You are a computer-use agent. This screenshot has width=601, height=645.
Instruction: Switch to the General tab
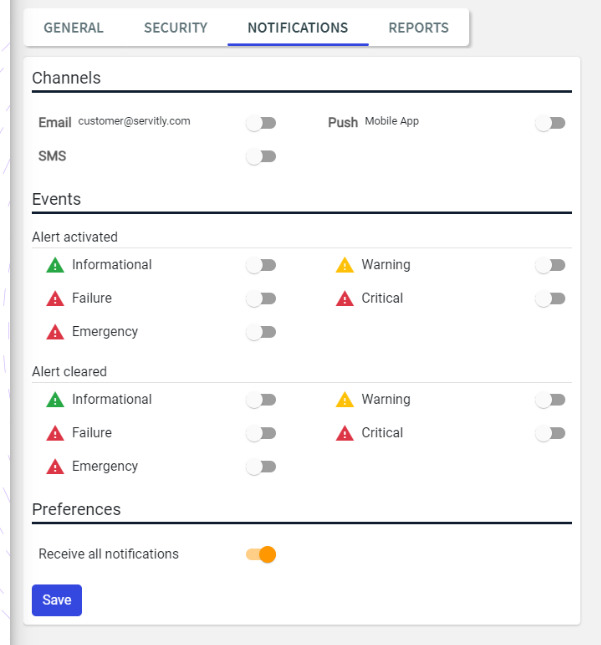click(x=74, y=28)
